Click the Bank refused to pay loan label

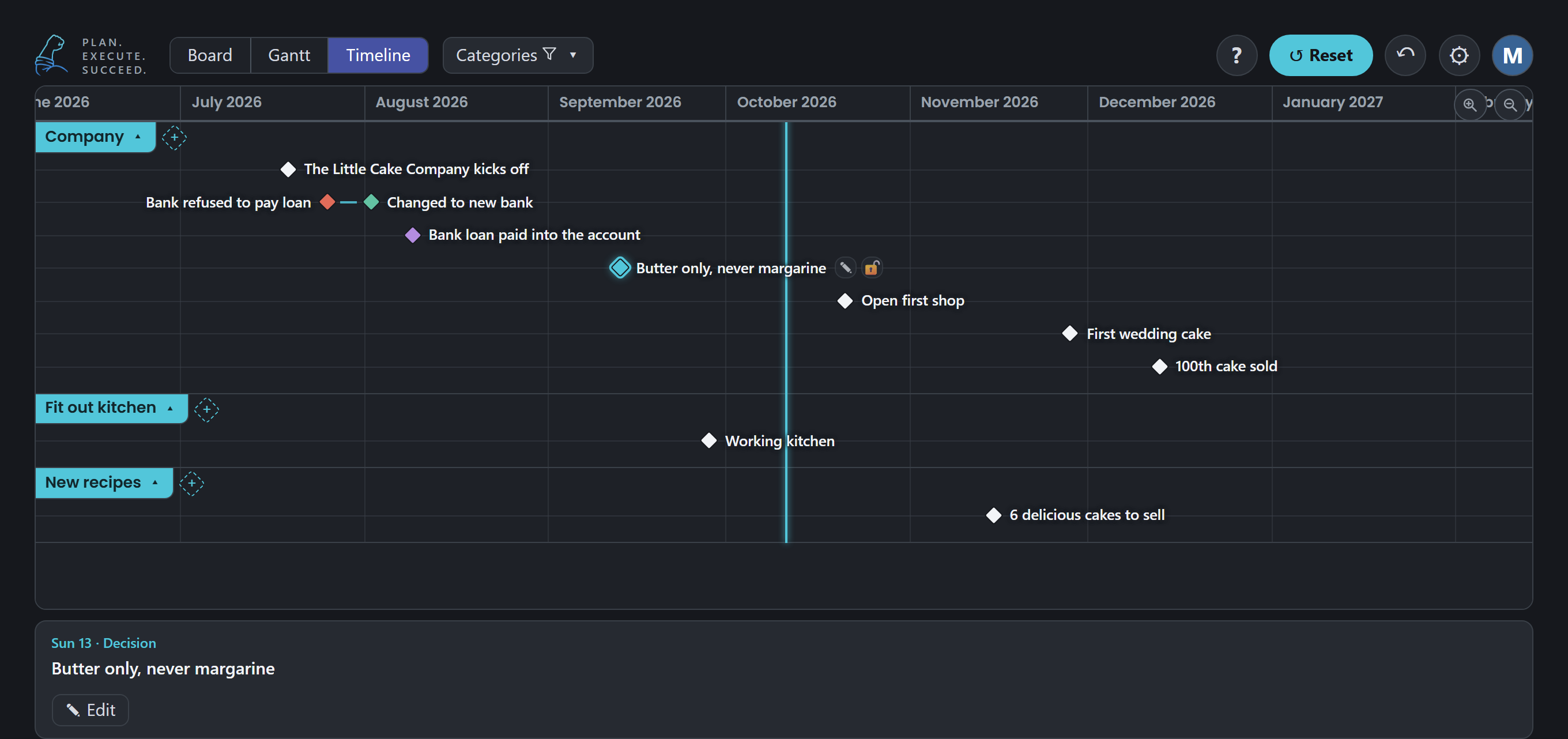228,202
